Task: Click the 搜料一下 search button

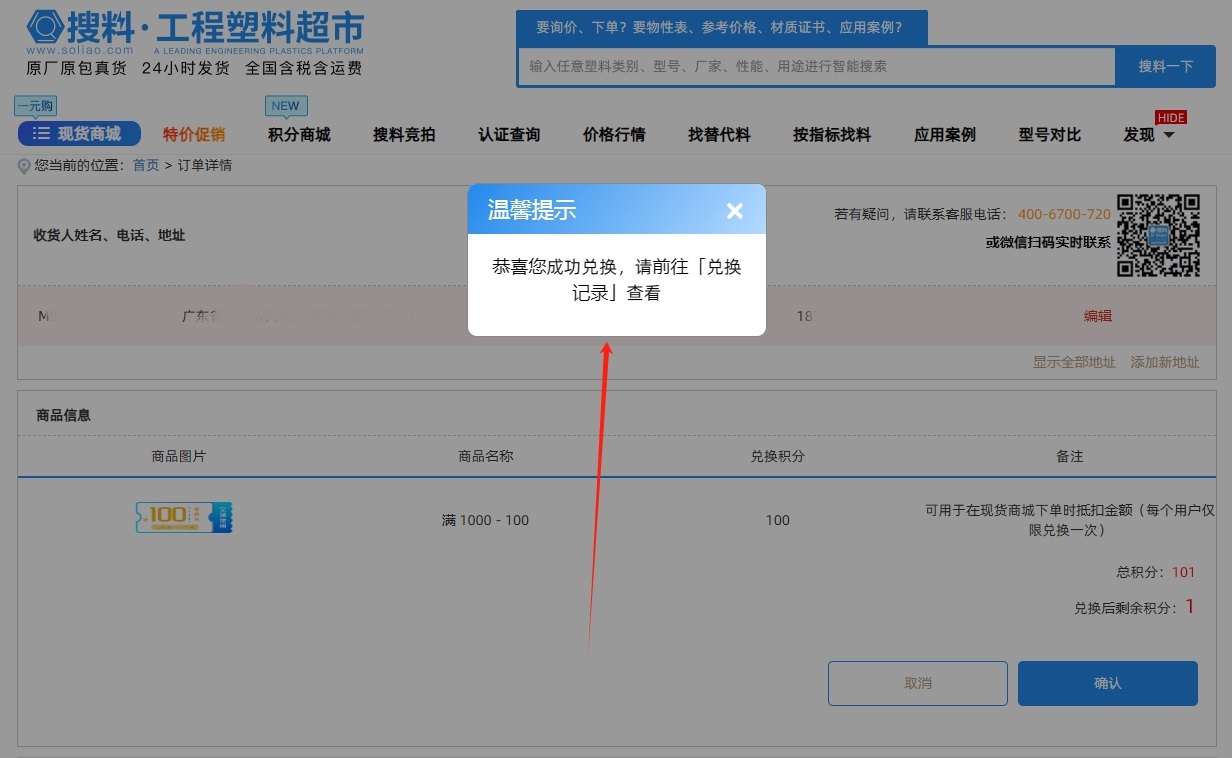Action: click(x=1165, y=67)
